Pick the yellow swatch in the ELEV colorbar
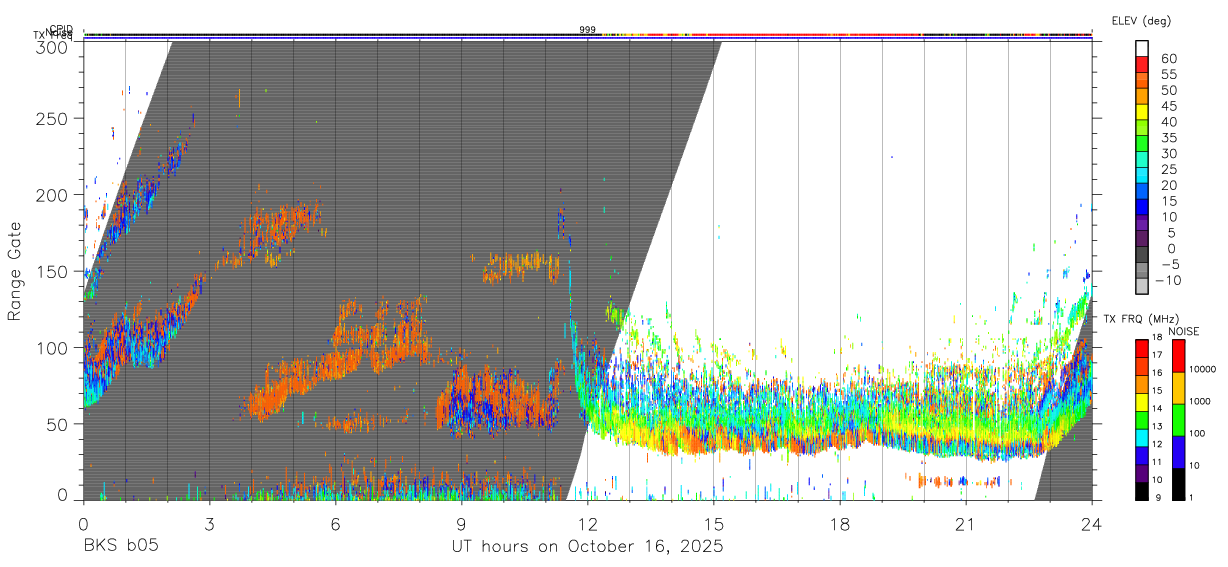This screenshot has height=567, width=1228. [1142, 112]
